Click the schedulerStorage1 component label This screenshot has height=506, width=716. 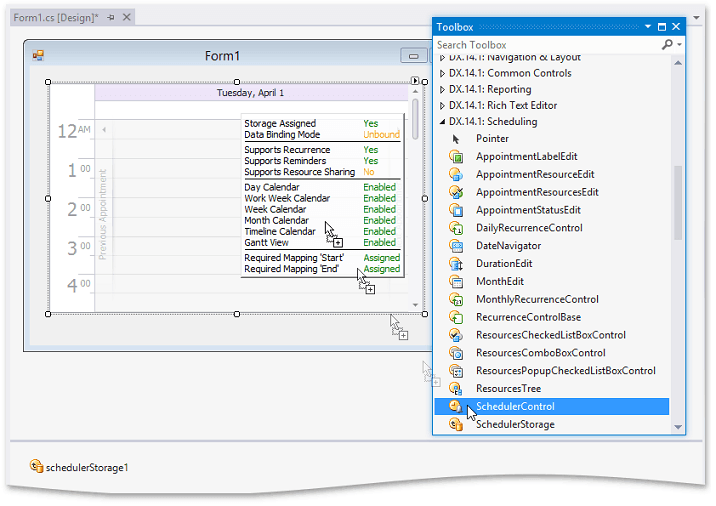[87, 468]
